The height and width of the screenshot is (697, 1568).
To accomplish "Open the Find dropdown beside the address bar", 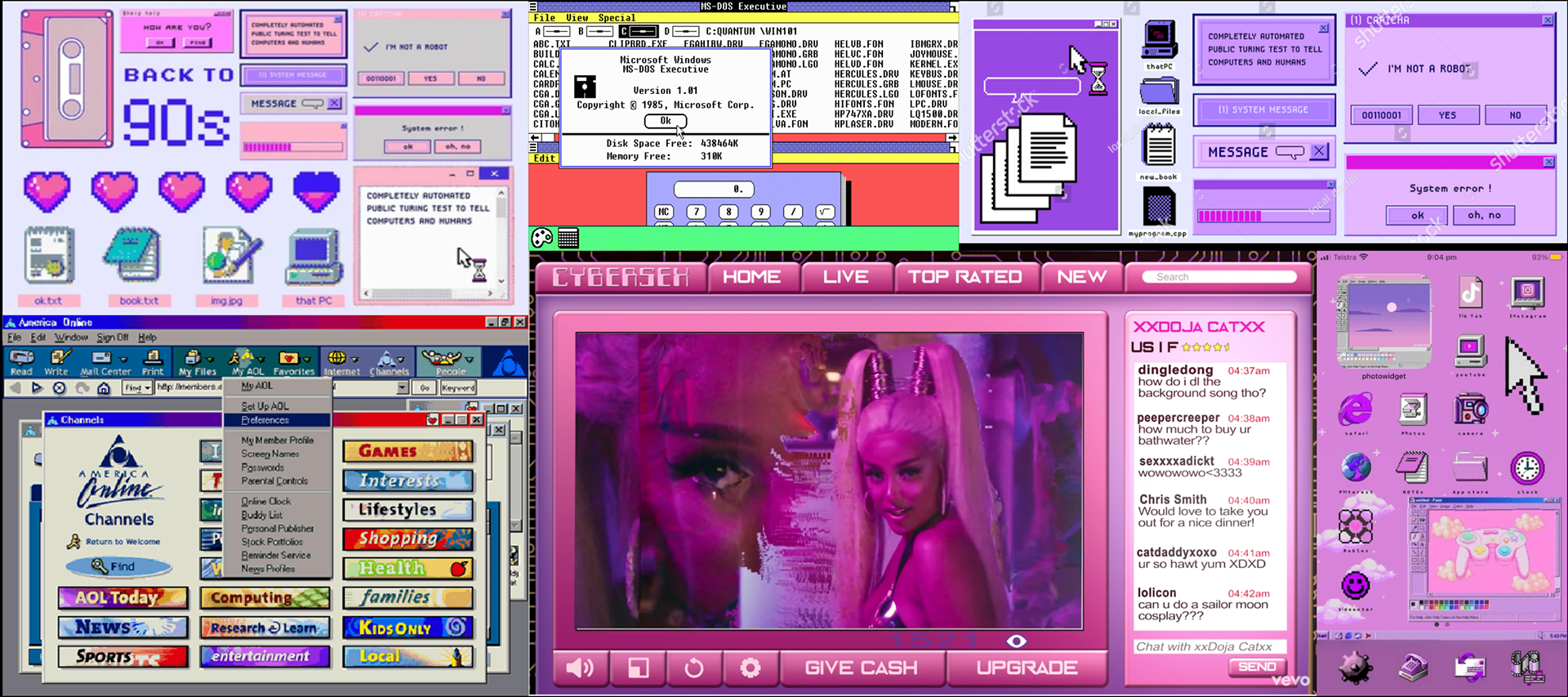I will [x=137, y=388].
